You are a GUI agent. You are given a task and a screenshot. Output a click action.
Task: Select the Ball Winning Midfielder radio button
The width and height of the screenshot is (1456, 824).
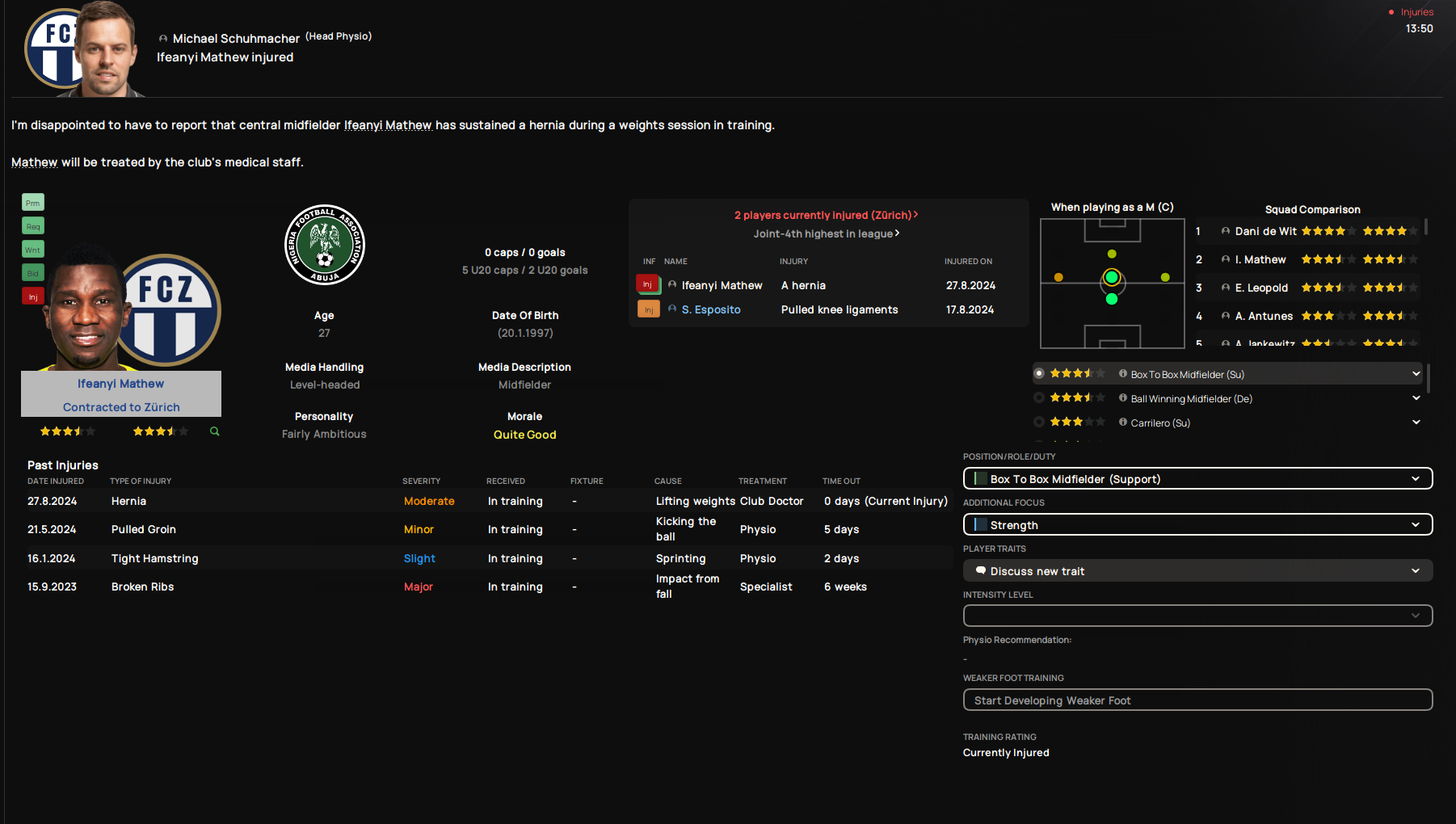point(1039,397)
